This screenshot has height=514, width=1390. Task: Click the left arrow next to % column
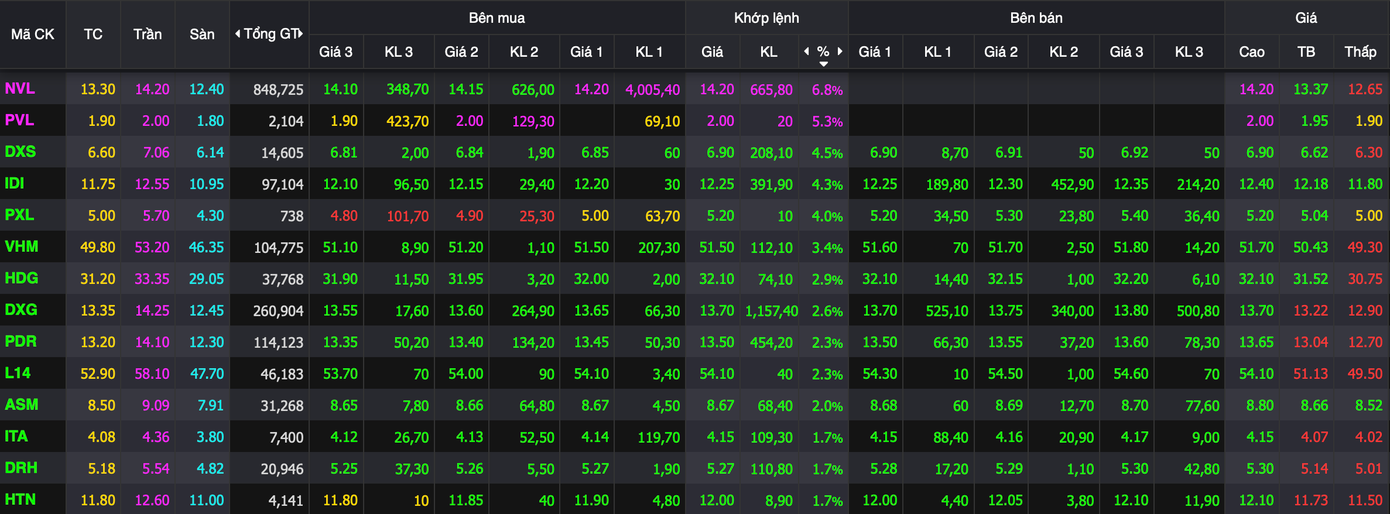[807, 51]
